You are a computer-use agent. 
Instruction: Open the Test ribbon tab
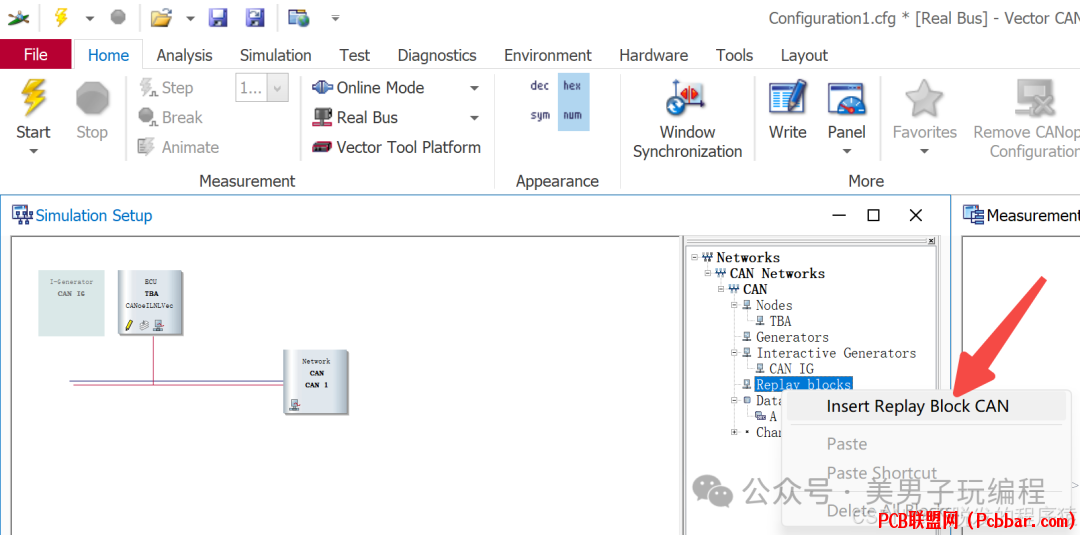click(x=354, y=55)
